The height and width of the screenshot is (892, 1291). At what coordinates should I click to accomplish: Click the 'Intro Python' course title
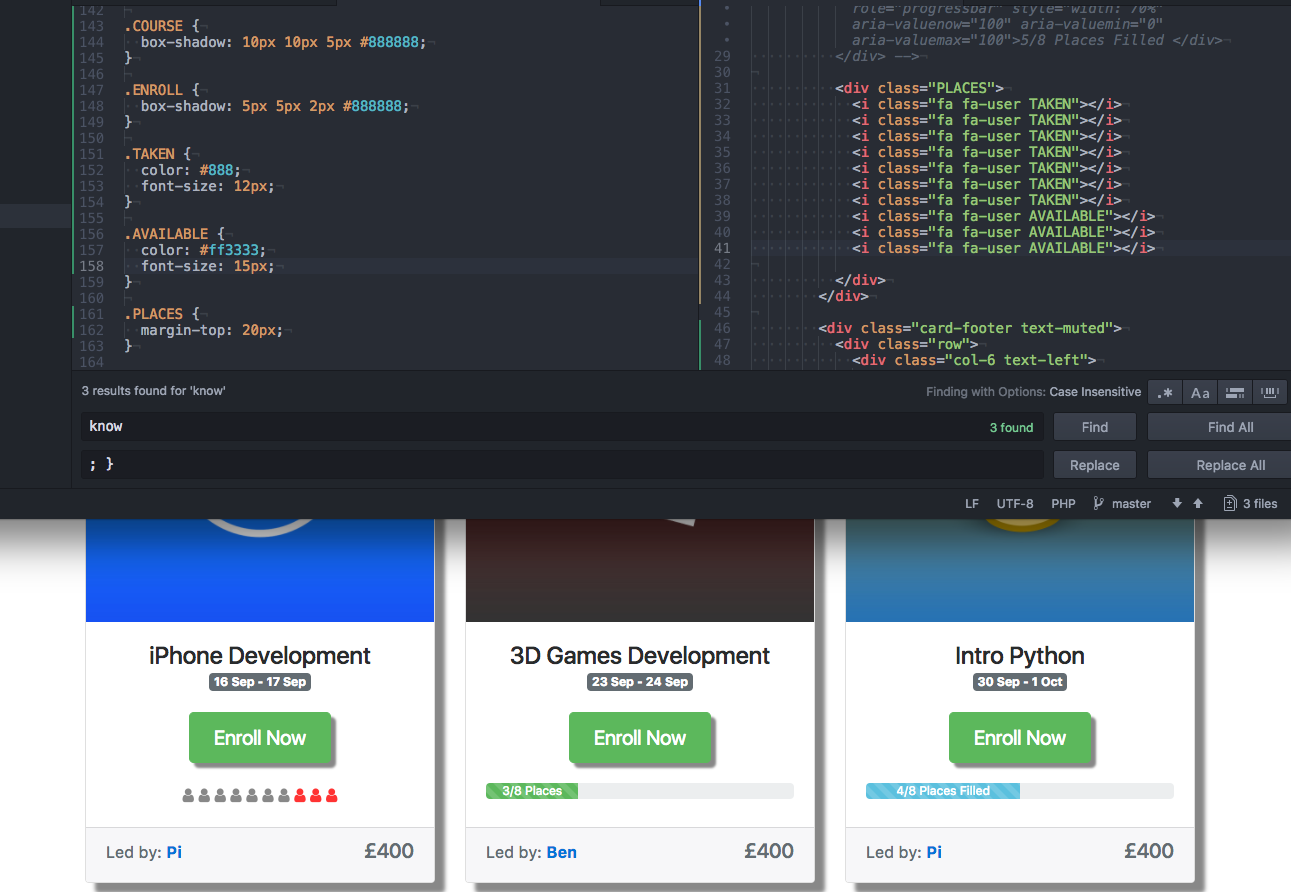pyautogui.click(x=1020, y=656)
